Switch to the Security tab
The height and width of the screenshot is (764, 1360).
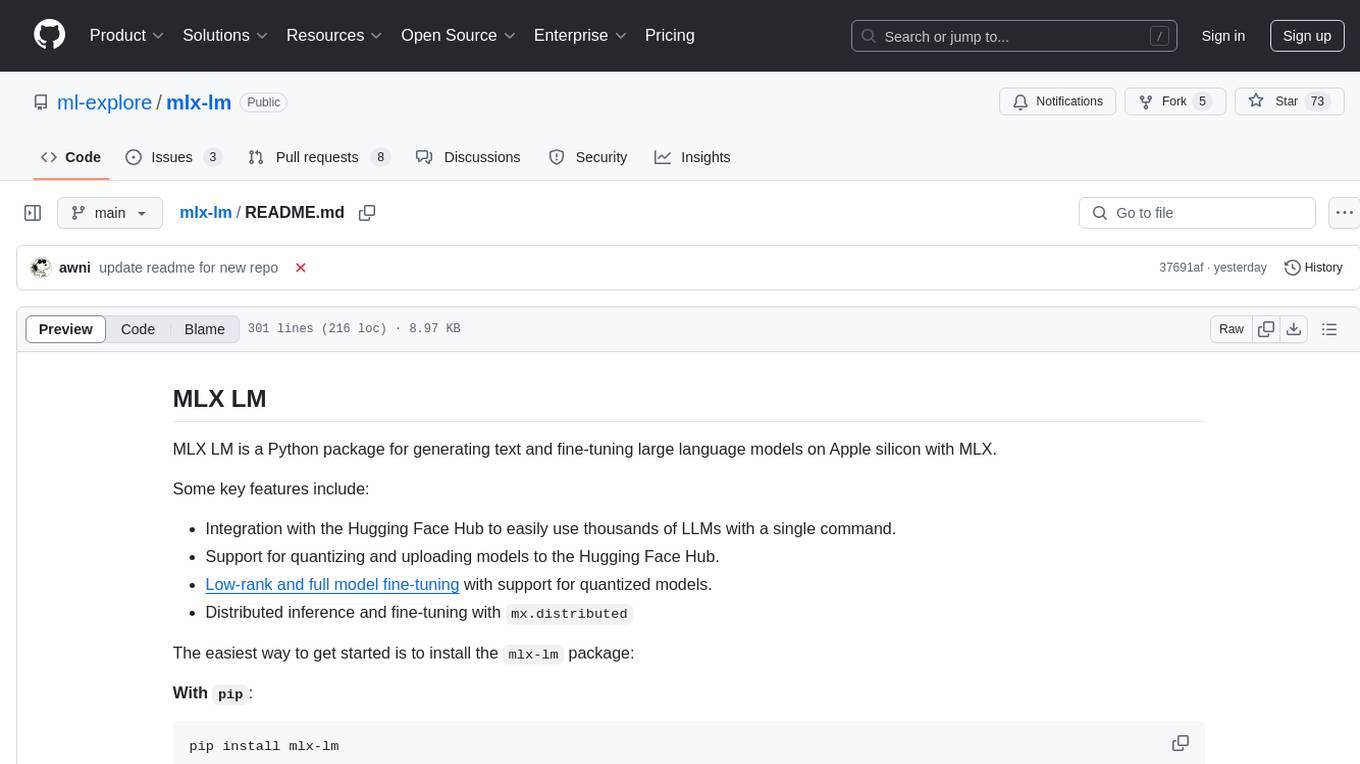tap(588, 157)
